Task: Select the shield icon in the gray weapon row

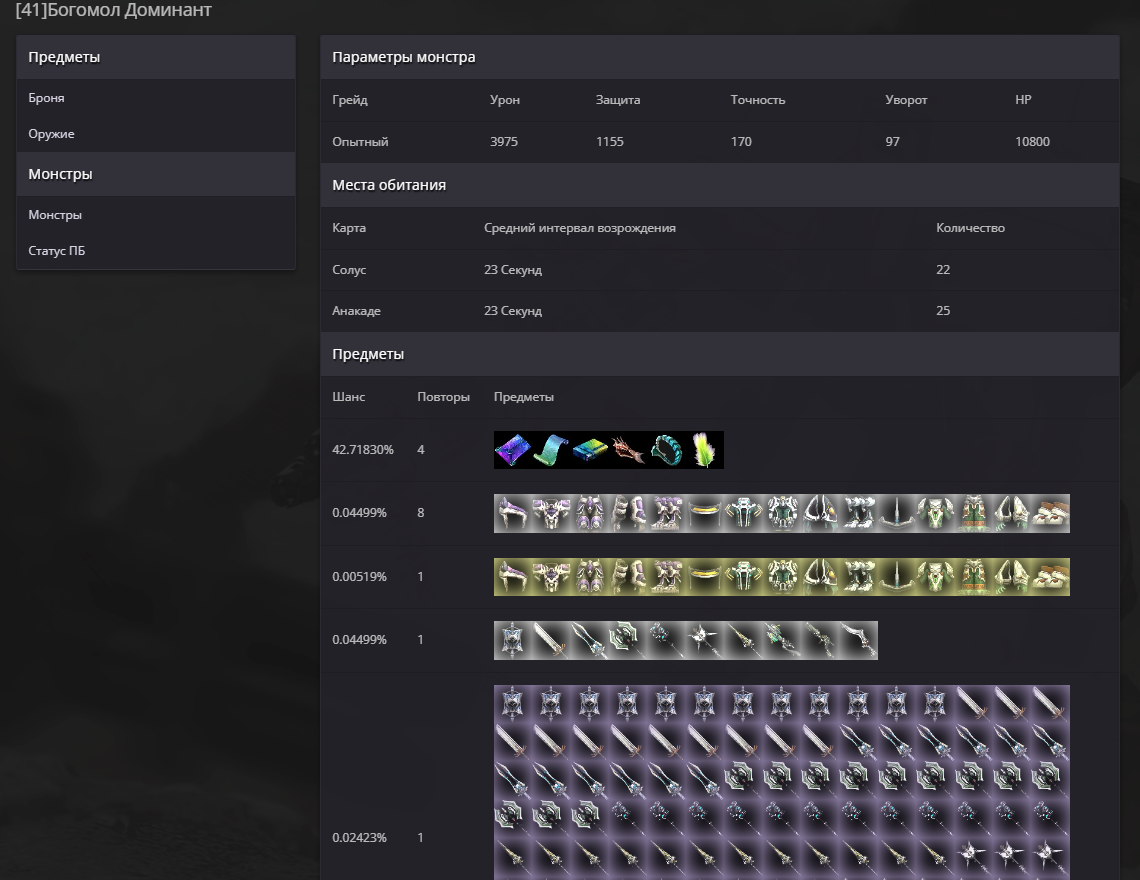Action: point(513,640)
